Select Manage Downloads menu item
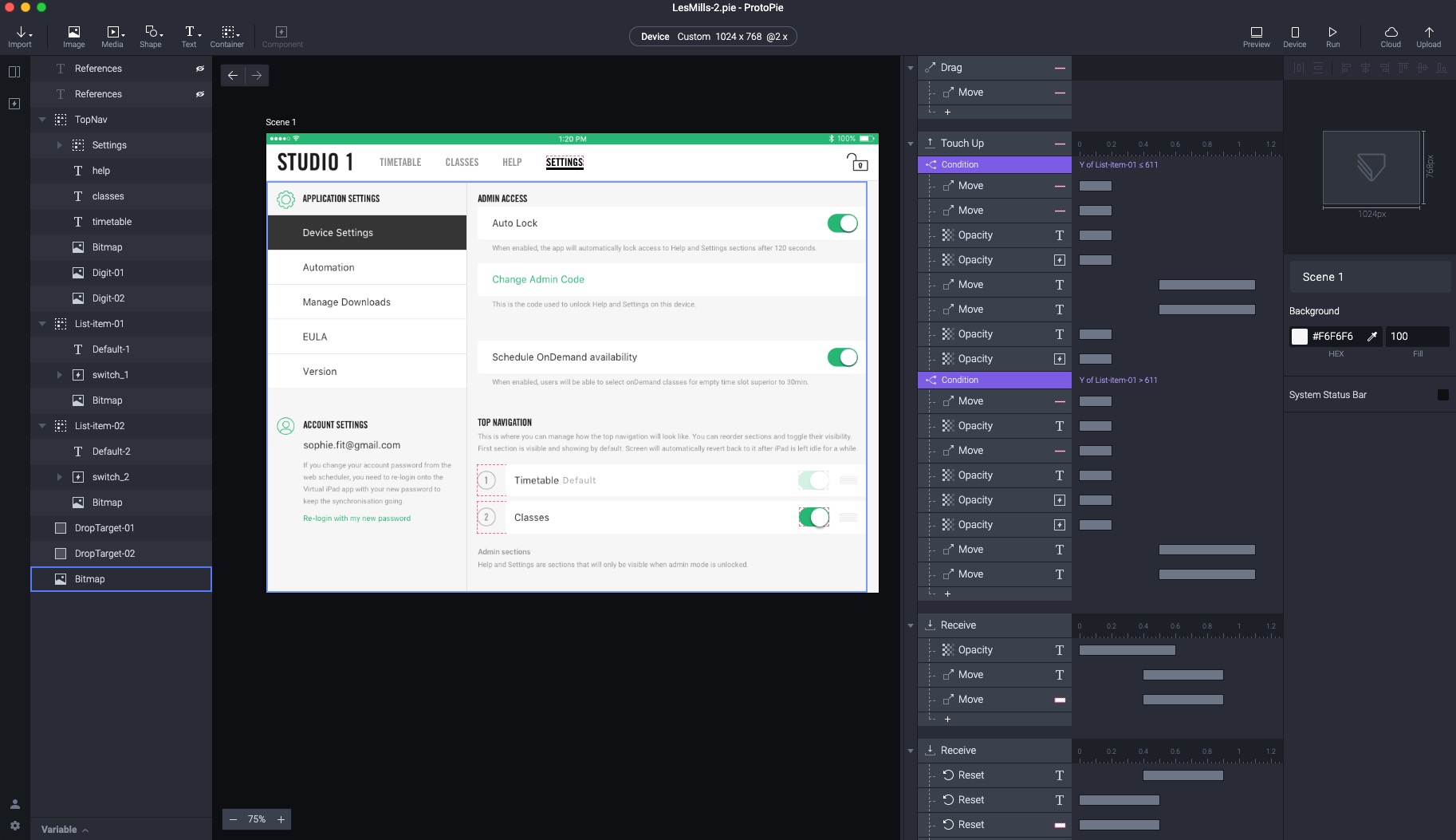Screen dimensions: 1456x840 [367, 302]
